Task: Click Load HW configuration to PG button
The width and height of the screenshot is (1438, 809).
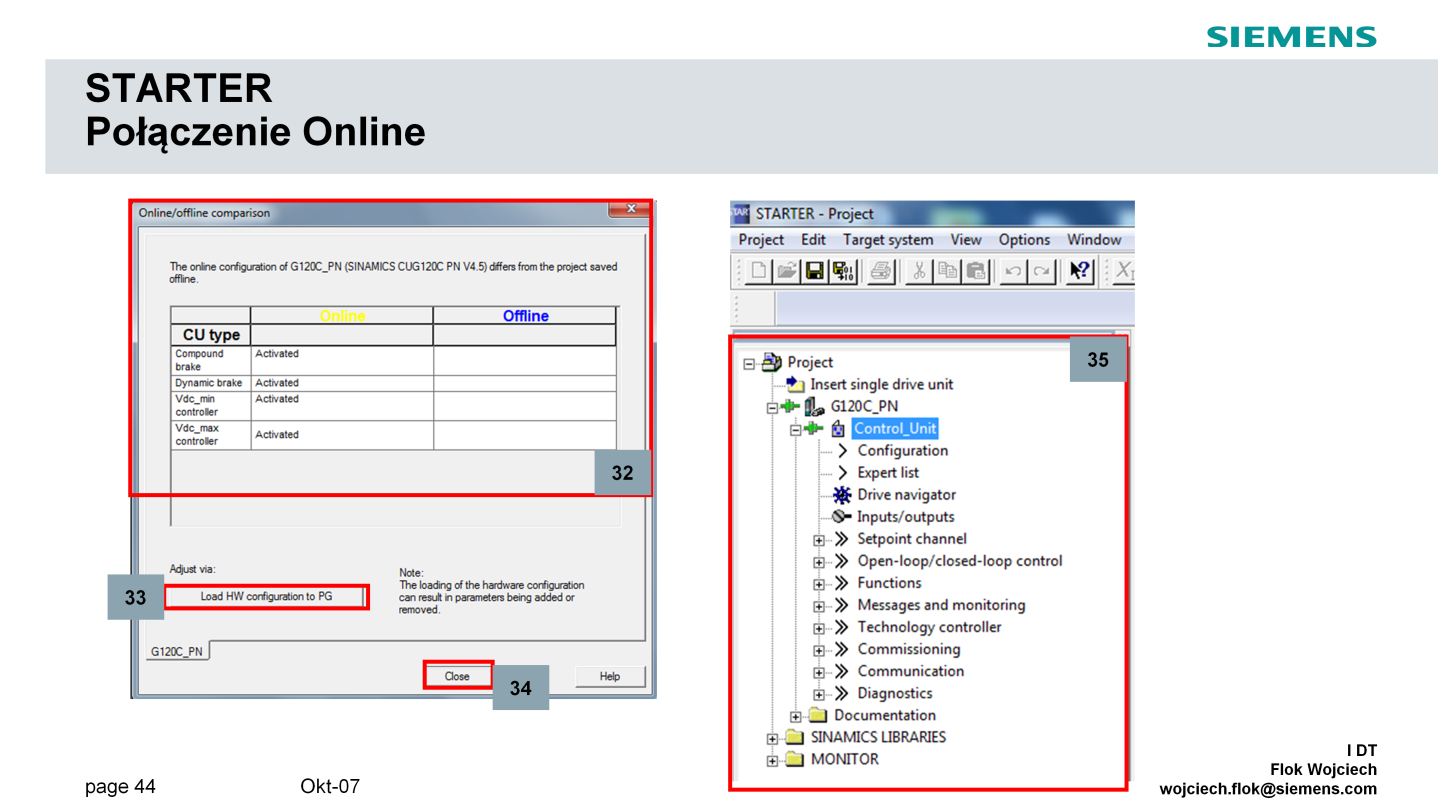Action: point(266,597)
